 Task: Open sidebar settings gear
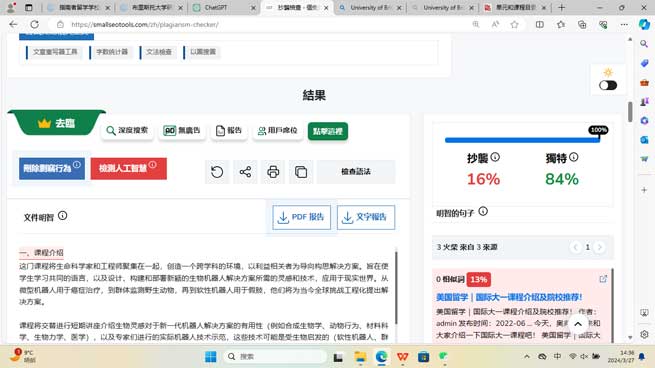click(x=644, y=334)
